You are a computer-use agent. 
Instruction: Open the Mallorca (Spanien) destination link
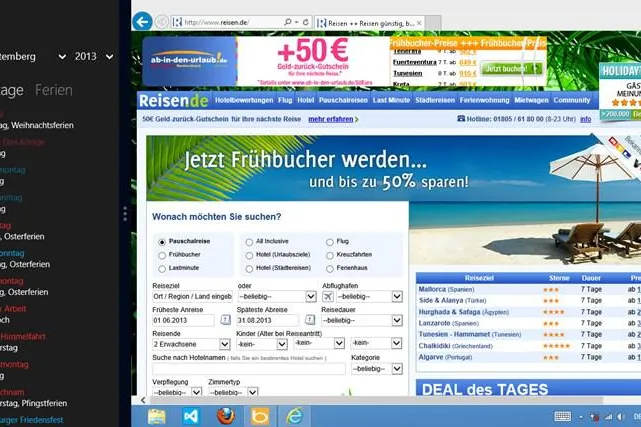point(446,289)
